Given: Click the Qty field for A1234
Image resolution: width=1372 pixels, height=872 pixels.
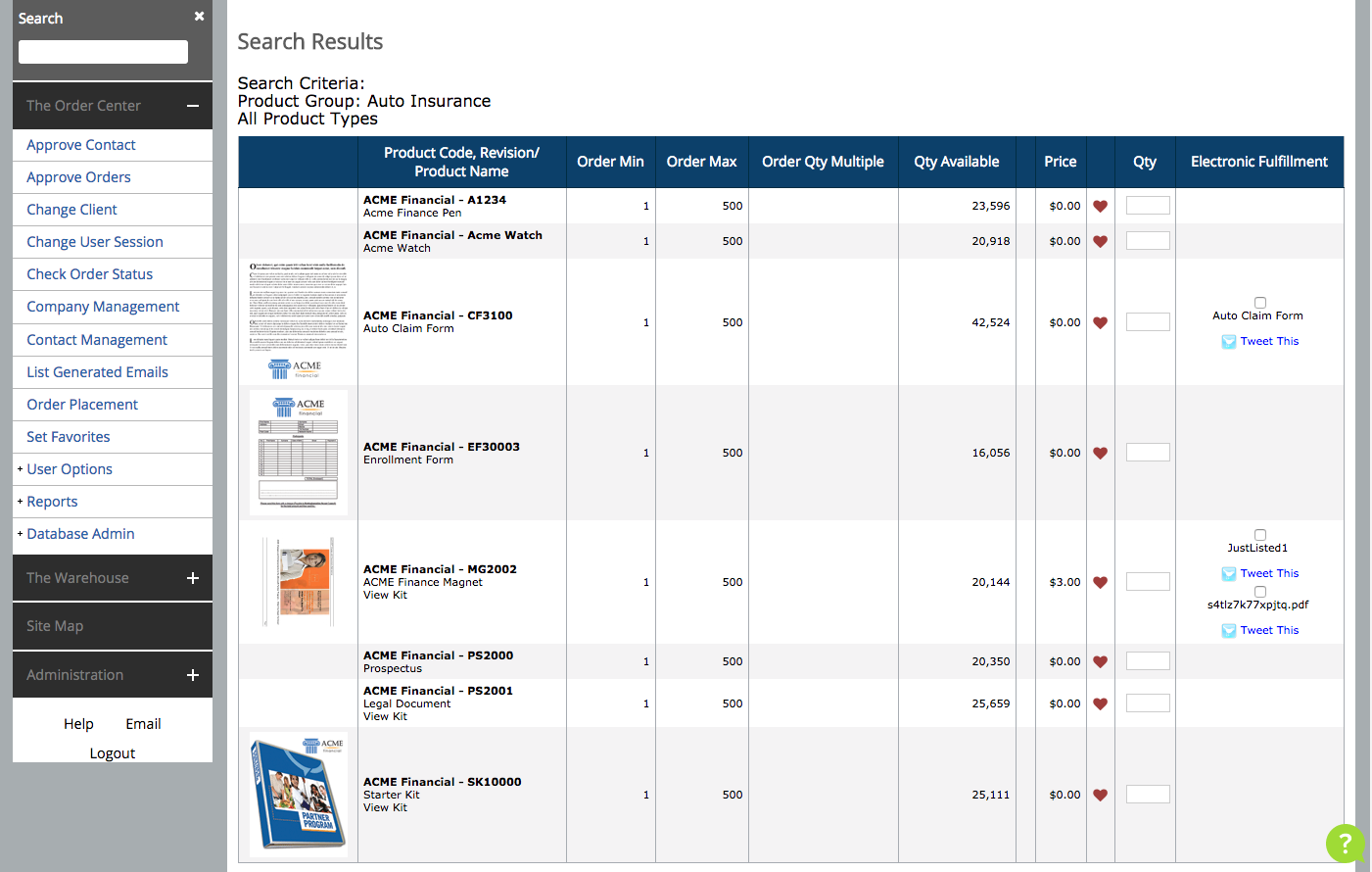Looking at the screenshot, I should click(1148, 206).
